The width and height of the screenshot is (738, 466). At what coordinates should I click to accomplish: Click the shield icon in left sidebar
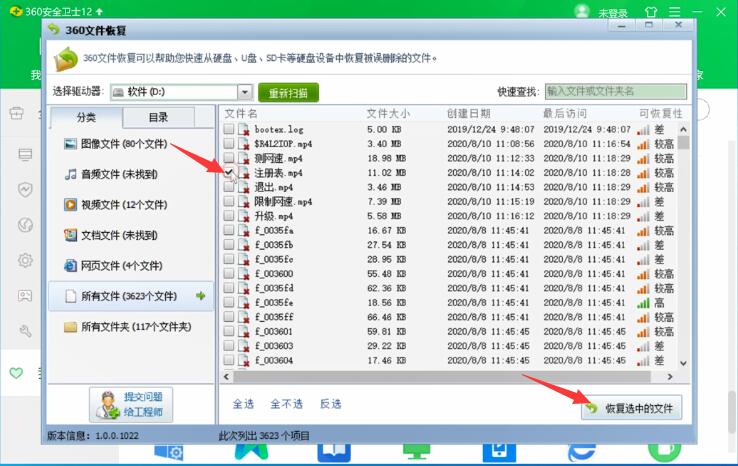[x=25, y=189]
